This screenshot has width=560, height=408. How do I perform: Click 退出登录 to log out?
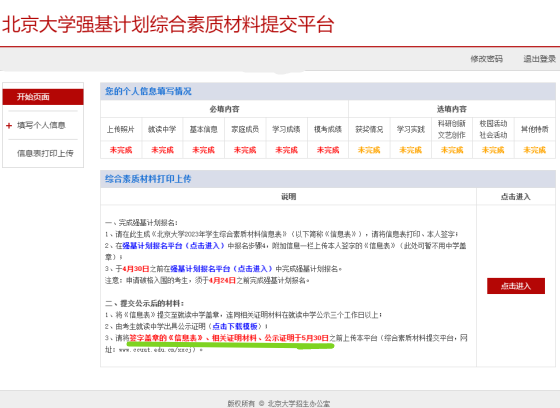click(539, 59)
